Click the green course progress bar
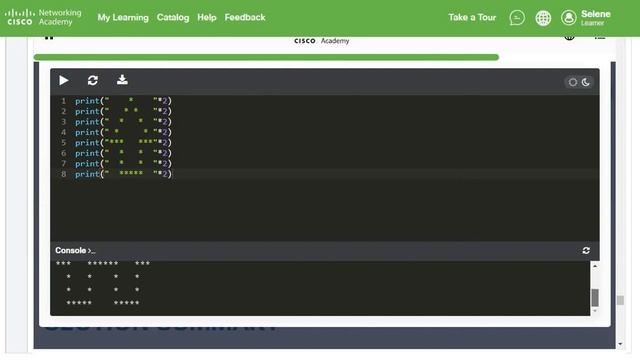The height and width of the screenshot is (360, 640). tap(266, 57)
